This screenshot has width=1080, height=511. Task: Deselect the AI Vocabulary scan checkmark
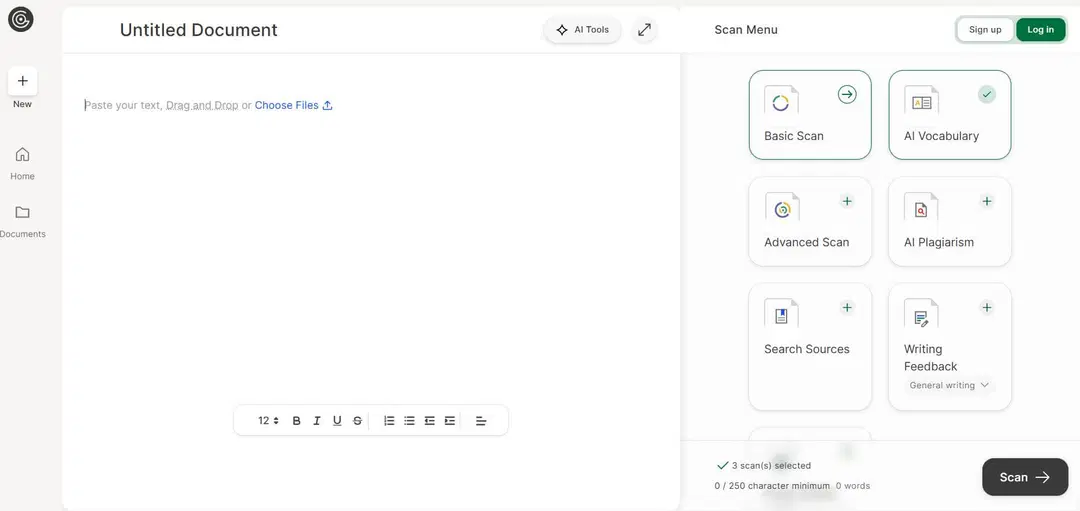[x=987, y=94]
